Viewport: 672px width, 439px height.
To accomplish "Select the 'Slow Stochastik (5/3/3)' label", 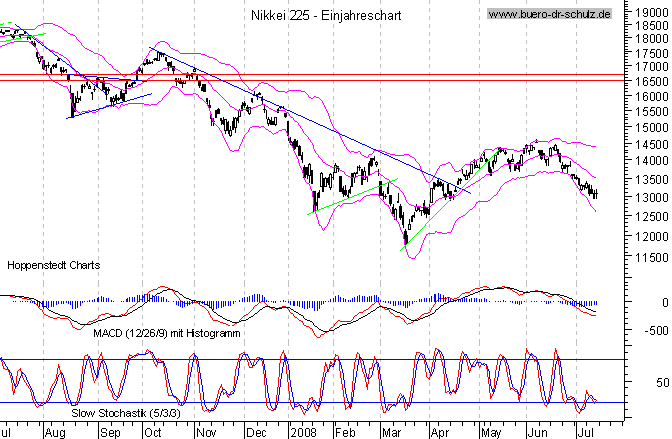I will point(126,413).
